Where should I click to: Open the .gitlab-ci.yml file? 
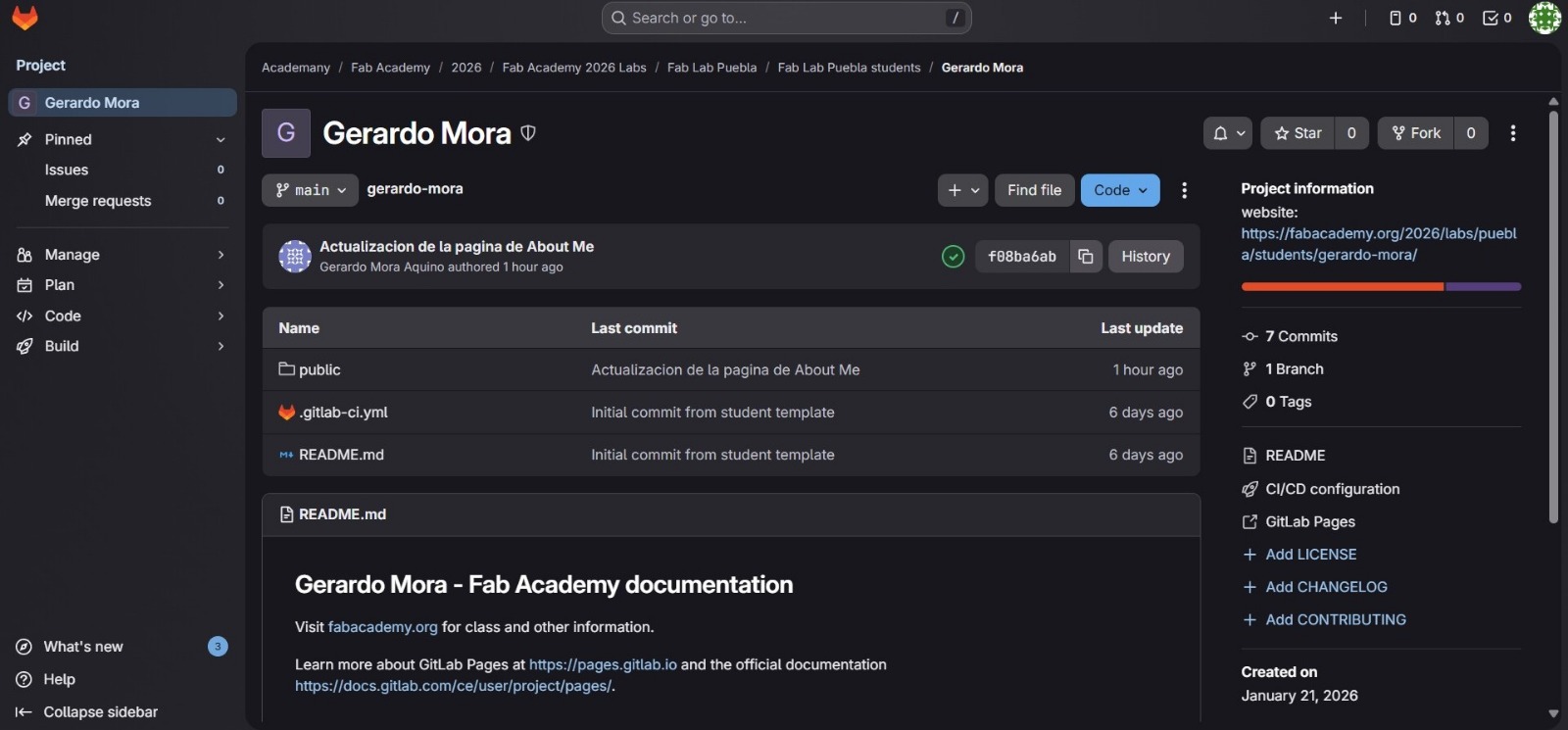pos(343,413)
